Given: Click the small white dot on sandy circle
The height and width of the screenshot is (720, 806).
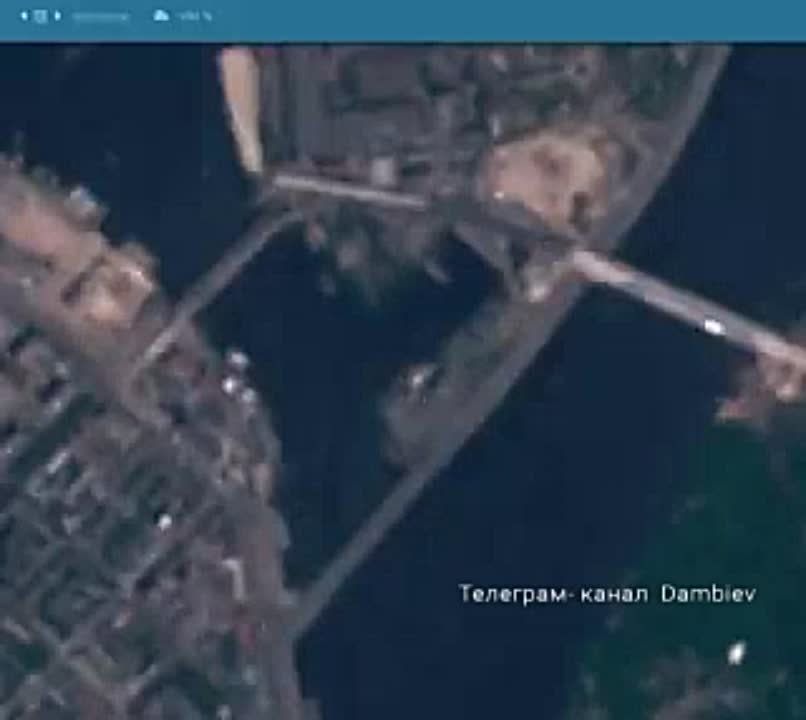Looking at the screenshot, I should coord(498,195).
